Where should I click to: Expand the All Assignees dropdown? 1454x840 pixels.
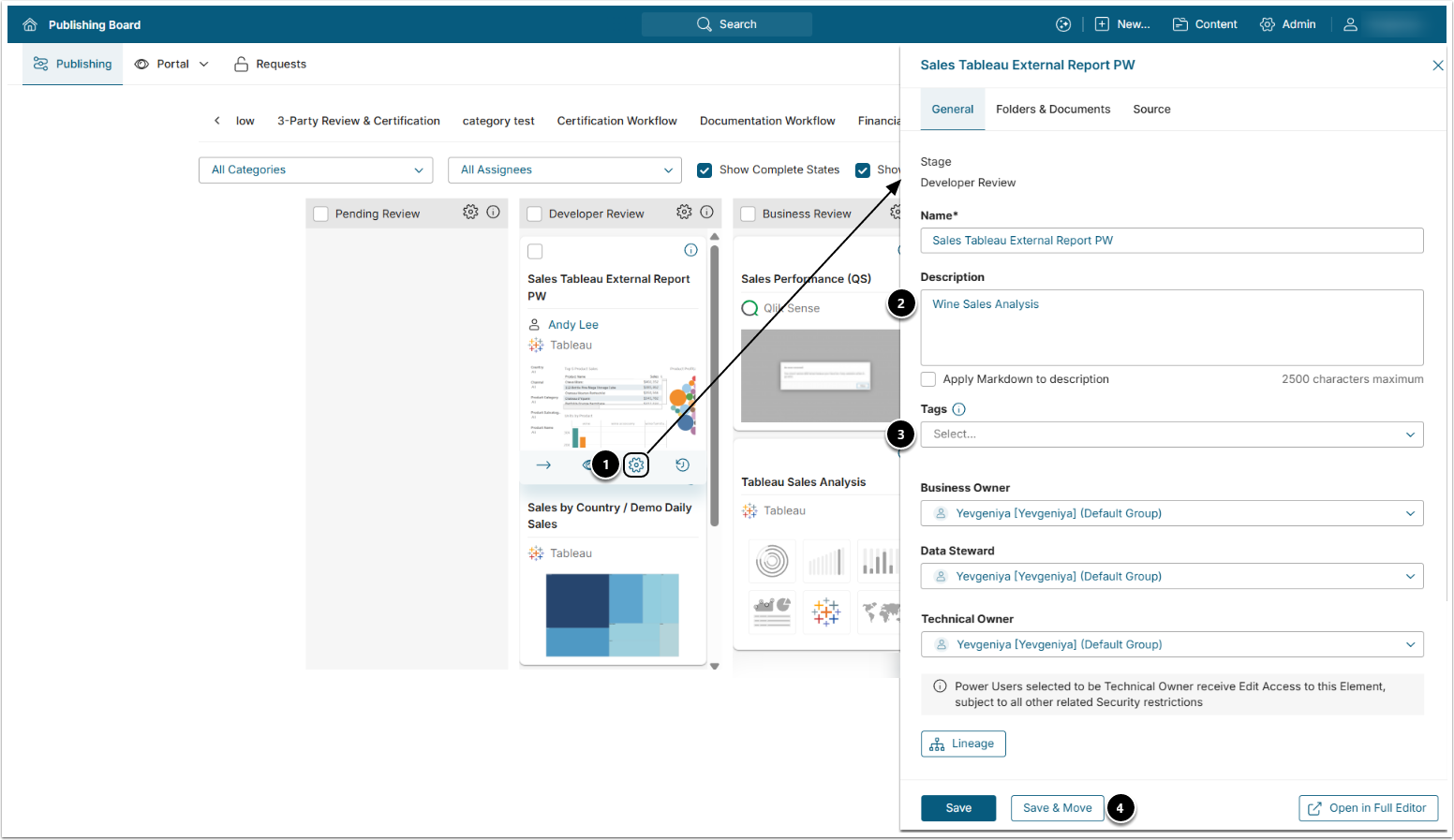coord(565,169)
